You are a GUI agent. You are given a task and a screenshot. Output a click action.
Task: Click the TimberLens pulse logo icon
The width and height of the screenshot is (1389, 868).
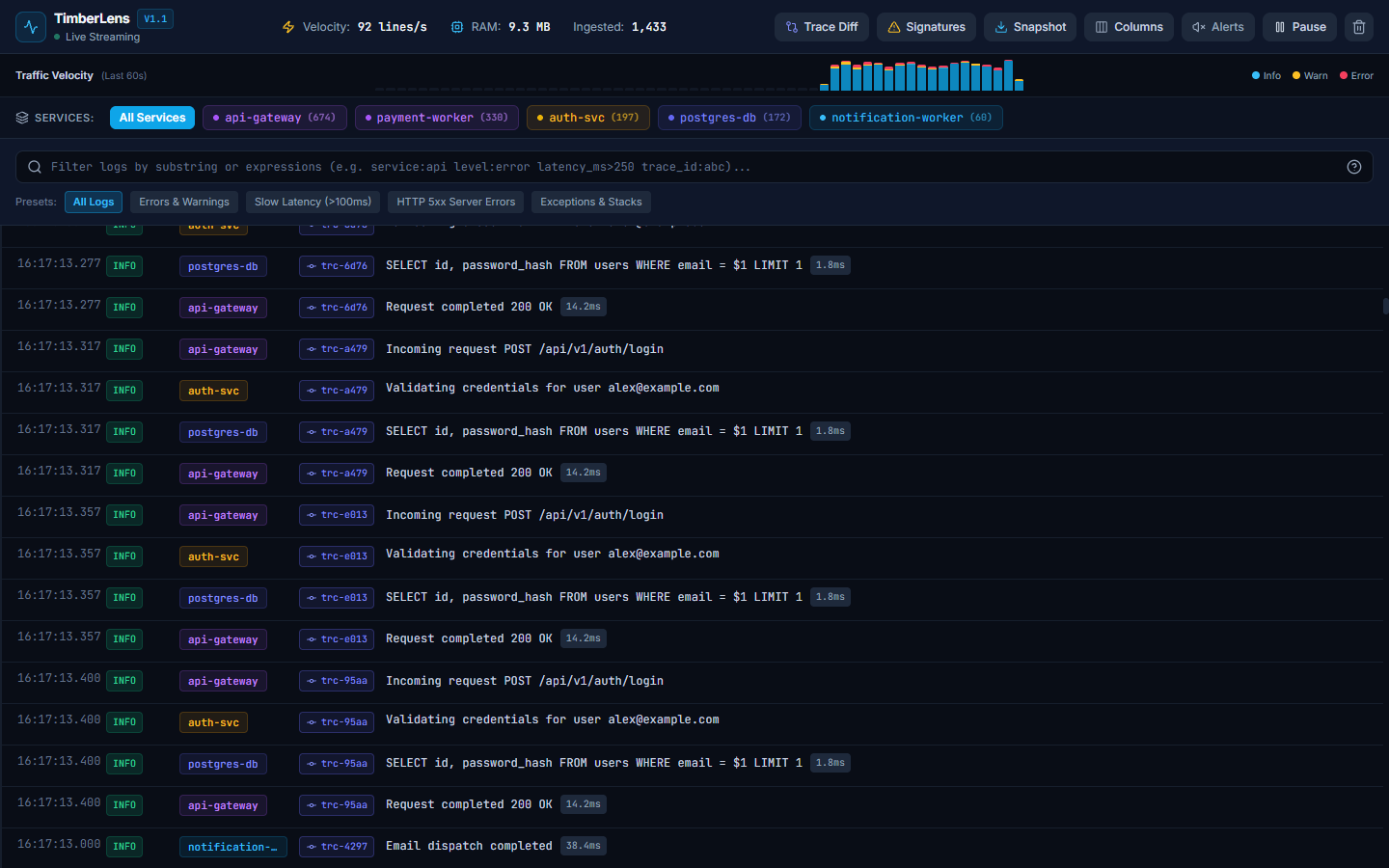(31, 27)
